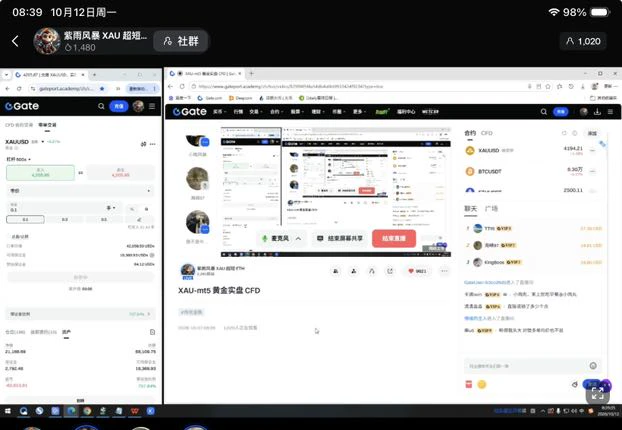This screenshot has height=430, width=622.
Task: Open the 更多 menu in Gate navigation bar
Action: [x=358, y=112]
